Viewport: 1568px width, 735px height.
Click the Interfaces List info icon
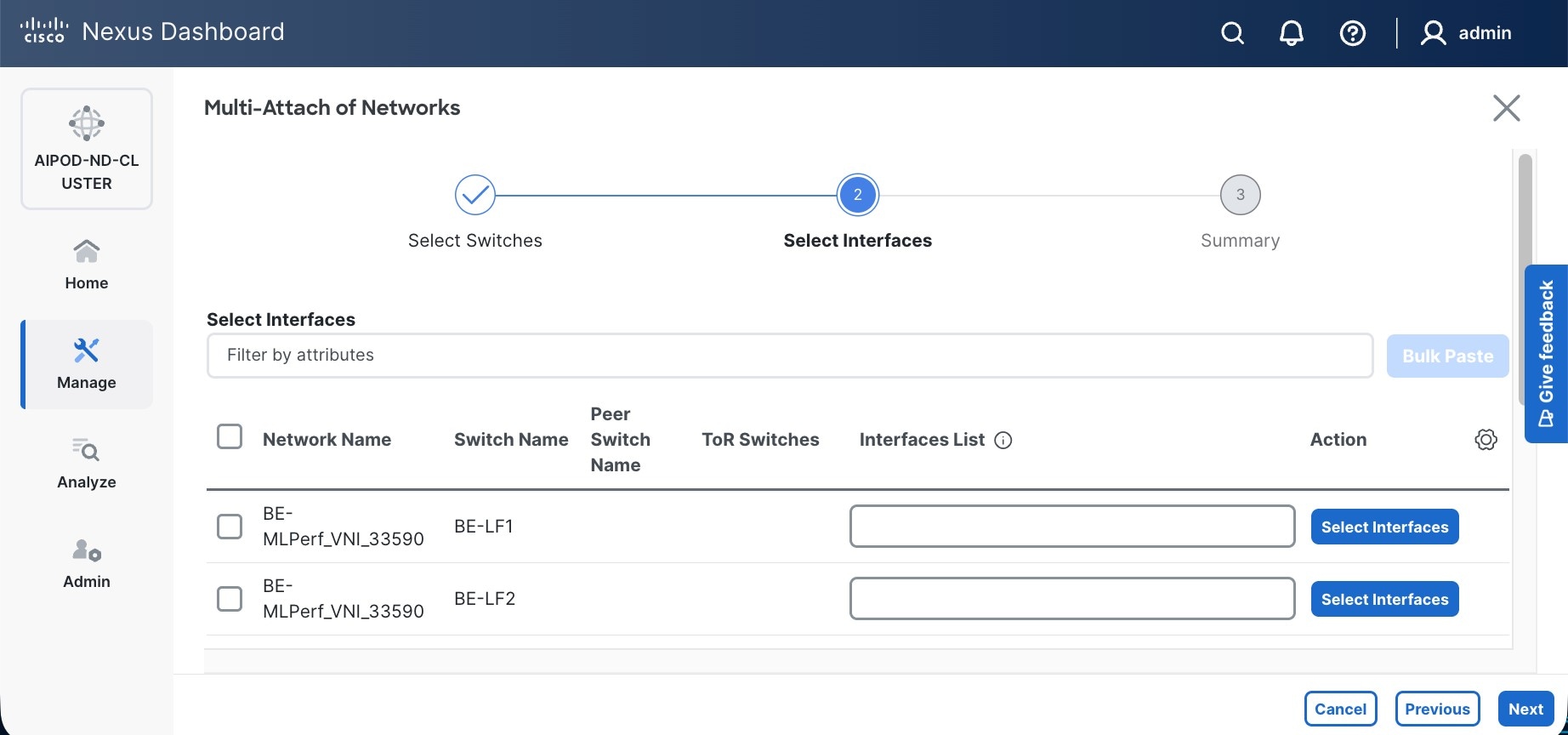[x=1003, y=440]
